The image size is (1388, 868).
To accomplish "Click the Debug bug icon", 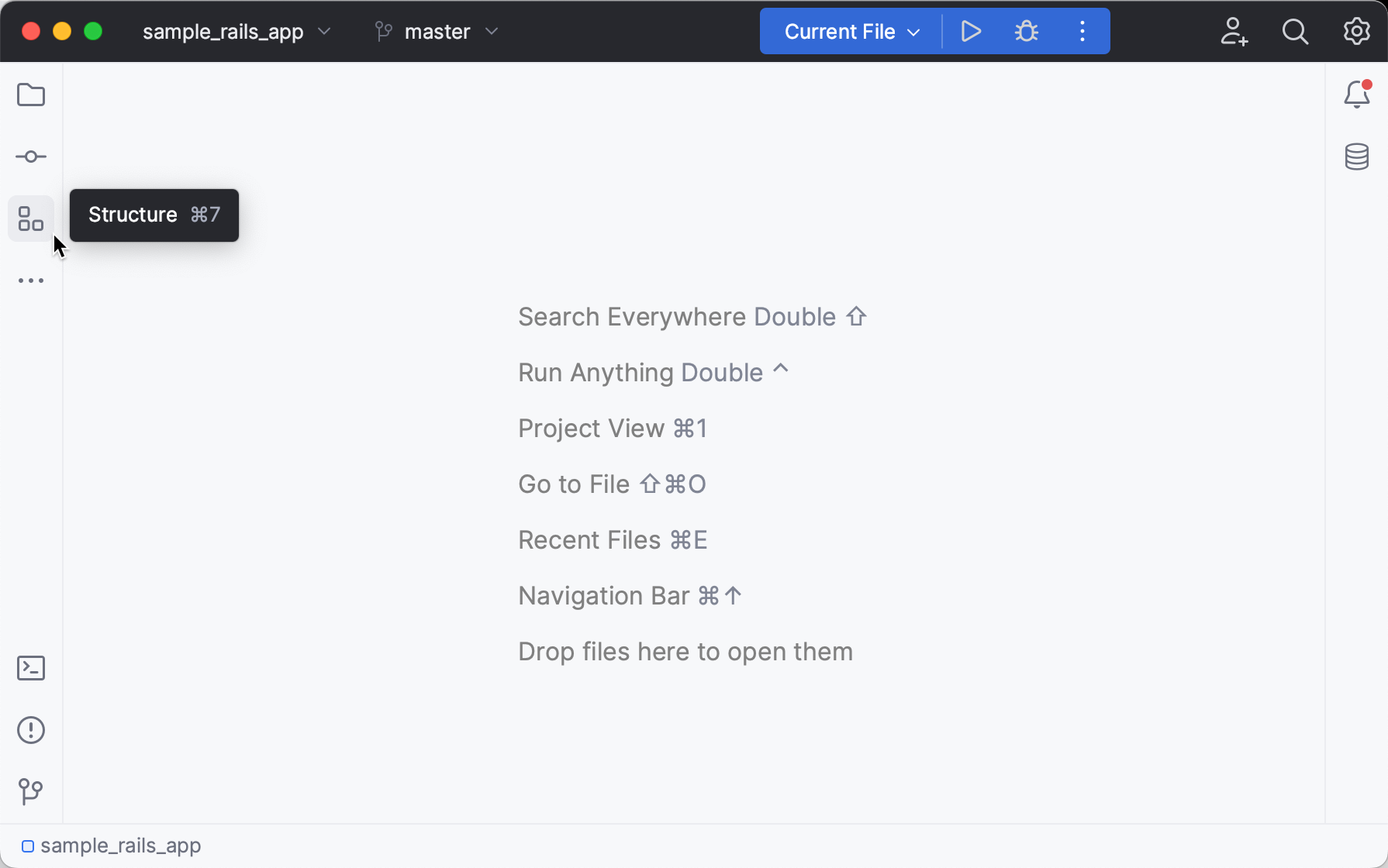I will click(1026, 32).
